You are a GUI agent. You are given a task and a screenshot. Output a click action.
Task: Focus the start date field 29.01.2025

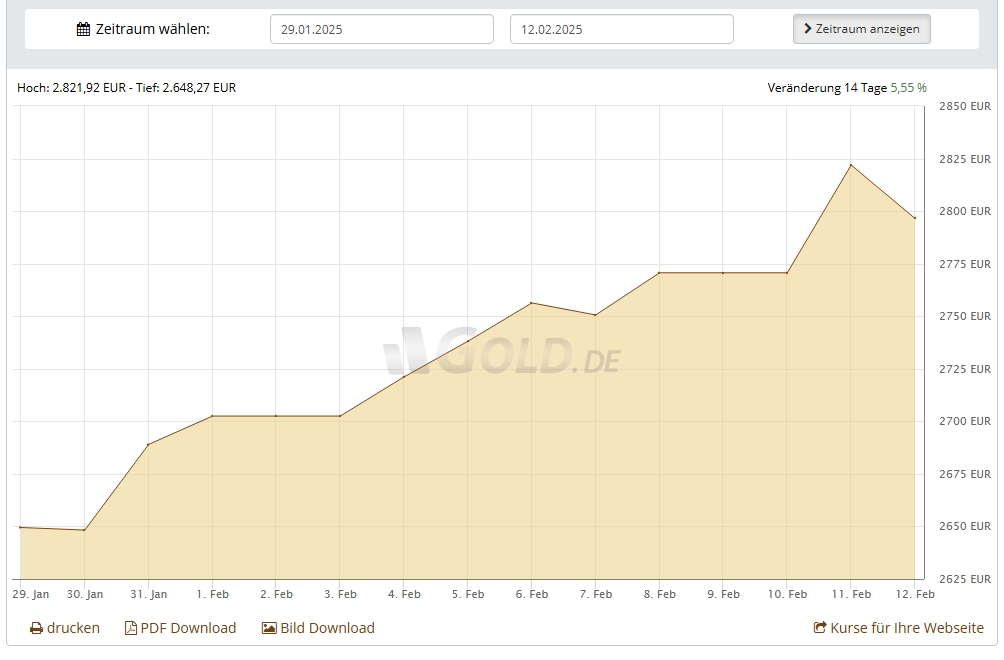pos(382,29)
